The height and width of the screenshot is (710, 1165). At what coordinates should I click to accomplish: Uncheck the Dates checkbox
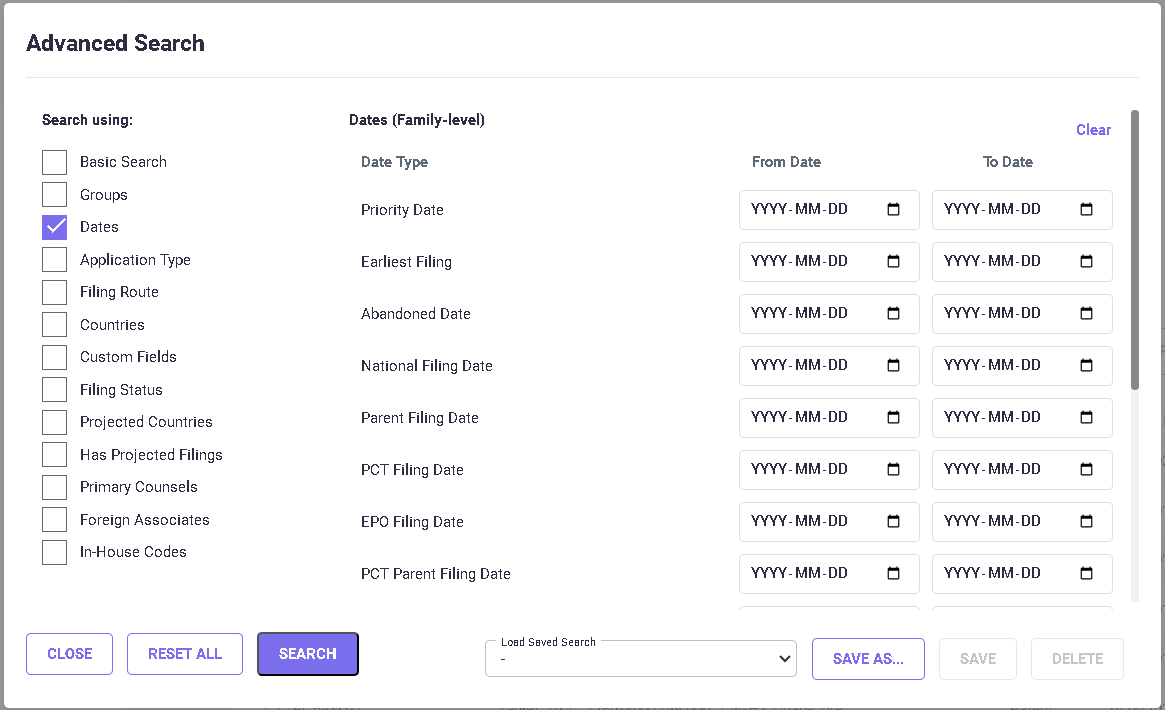[55, 227]
